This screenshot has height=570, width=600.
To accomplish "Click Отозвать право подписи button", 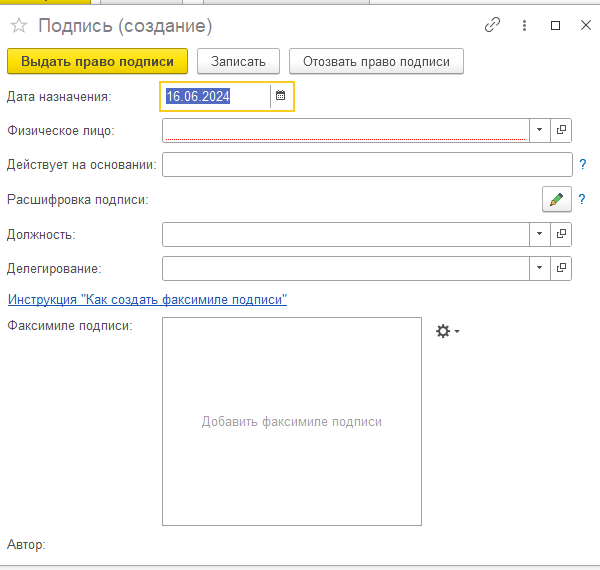I will tap(376, 61).
